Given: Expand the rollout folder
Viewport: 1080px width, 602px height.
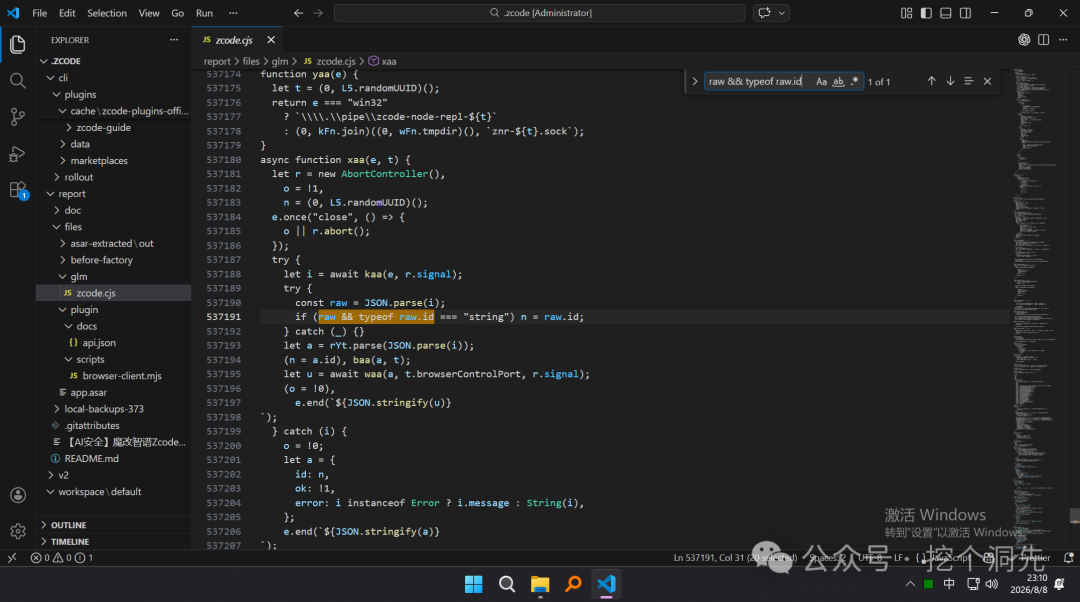Looking at the screenshot, I should pos(114,177).
